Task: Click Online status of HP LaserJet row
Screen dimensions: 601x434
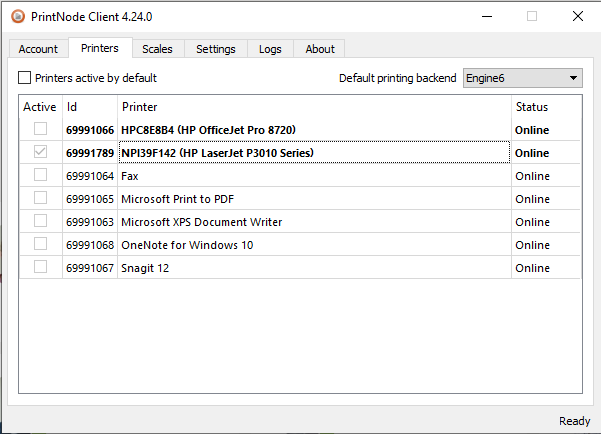Action: (532, 153)
